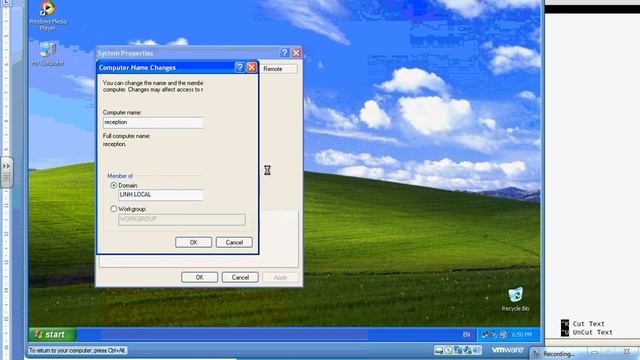The width and height of the screenshot is (640, 360).
Task: Click the EN language indicator on taskbar
Action: click(466, 334)
